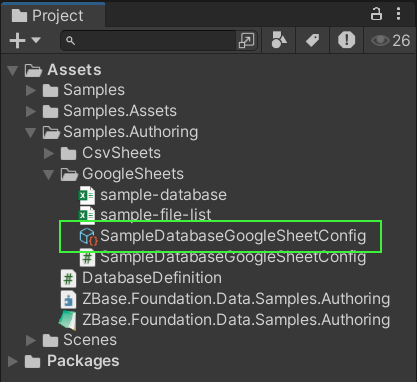This screenshot has height=382, width=417.
Task: Click the sample-database spreadsheet icon
Action: tap(87, 195)
